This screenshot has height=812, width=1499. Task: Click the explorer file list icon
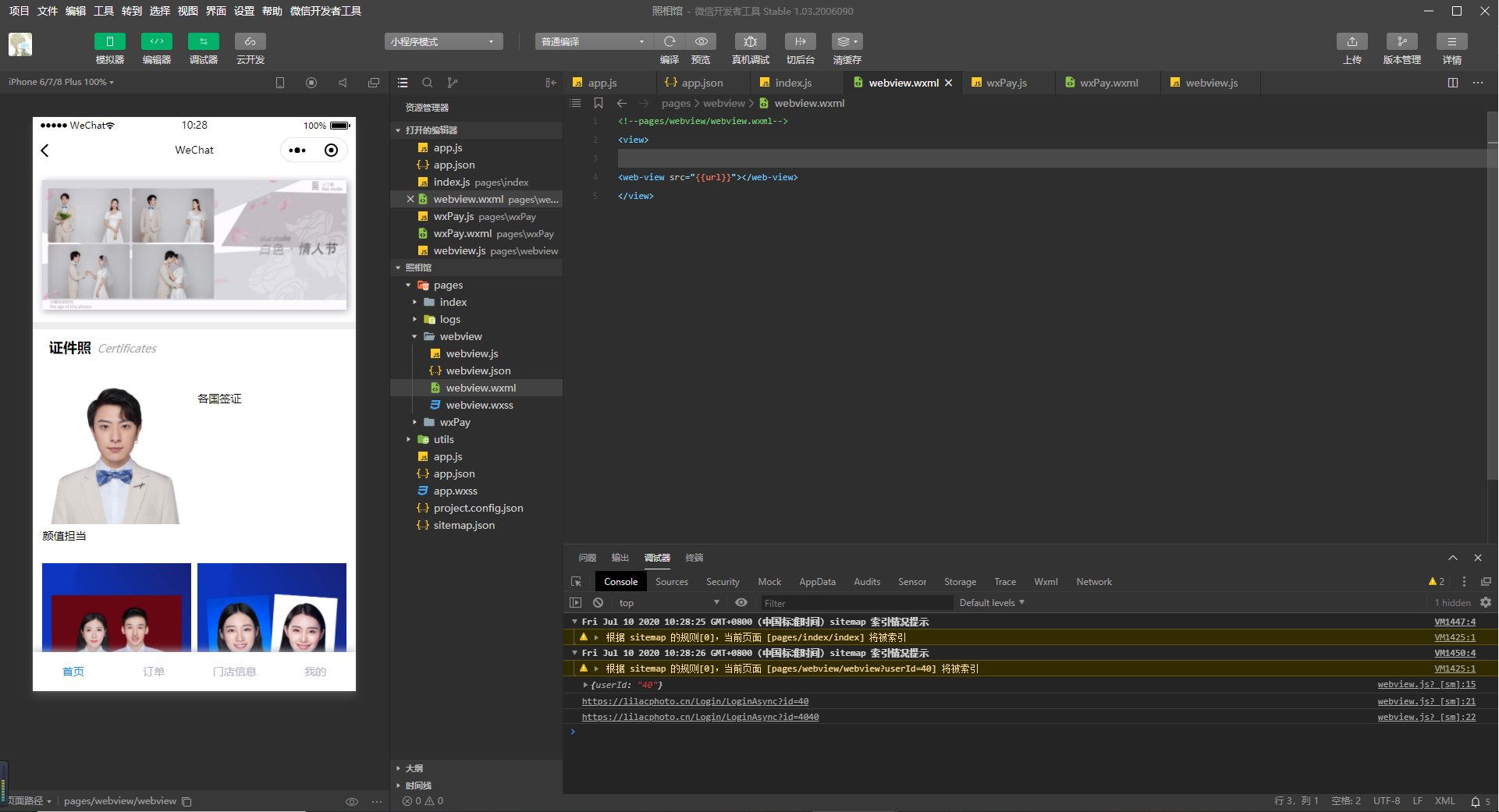[x=403, y=83]
